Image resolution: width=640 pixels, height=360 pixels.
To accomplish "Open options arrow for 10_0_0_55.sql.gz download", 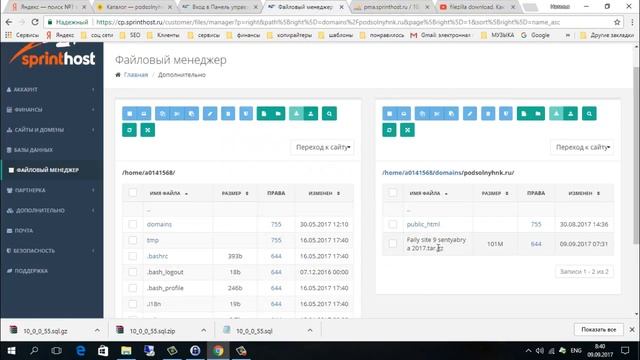I will (97, 330).
